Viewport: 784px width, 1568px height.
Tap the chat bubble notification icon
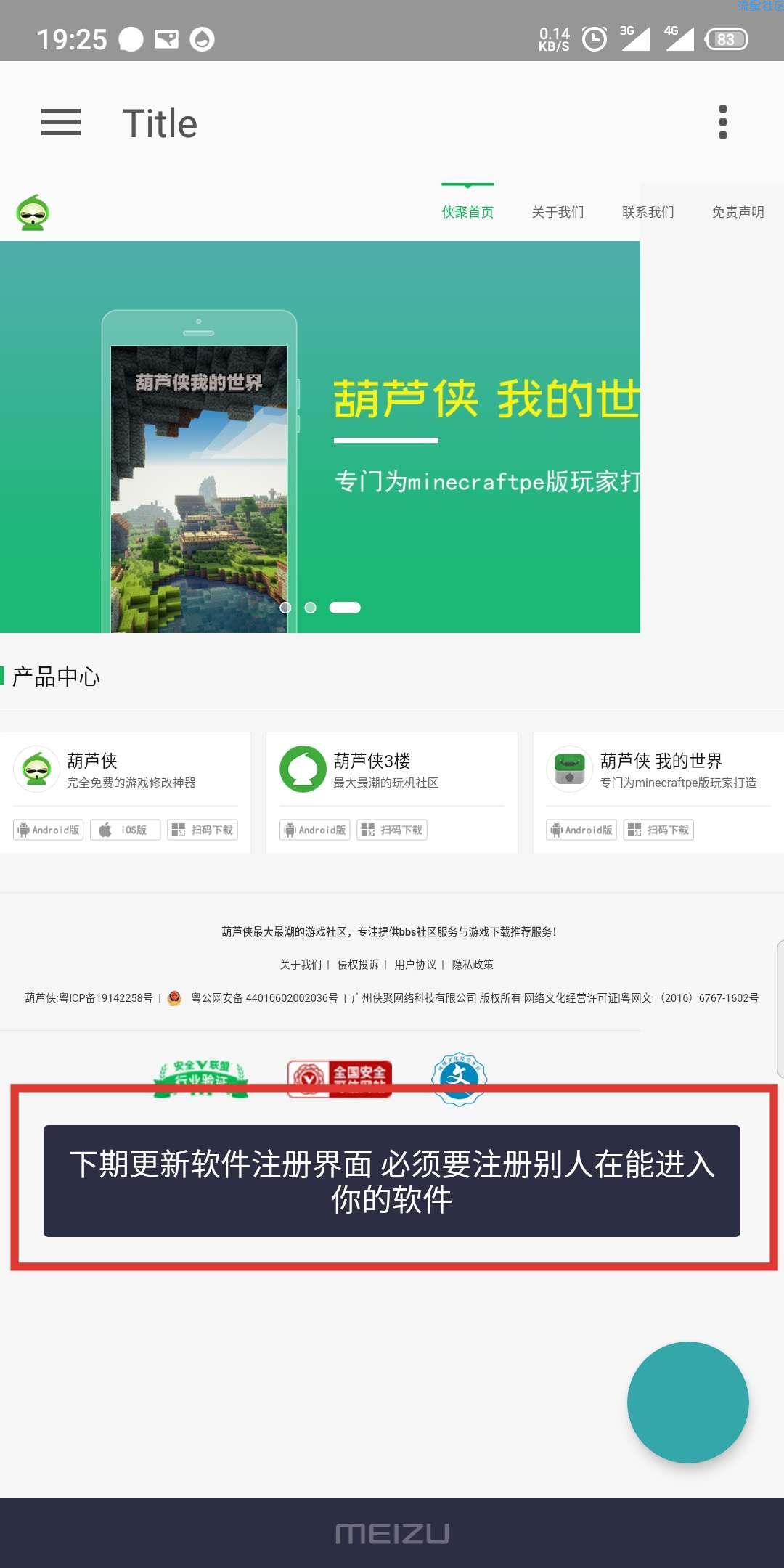pyautogui.click(x=131, y=39)
